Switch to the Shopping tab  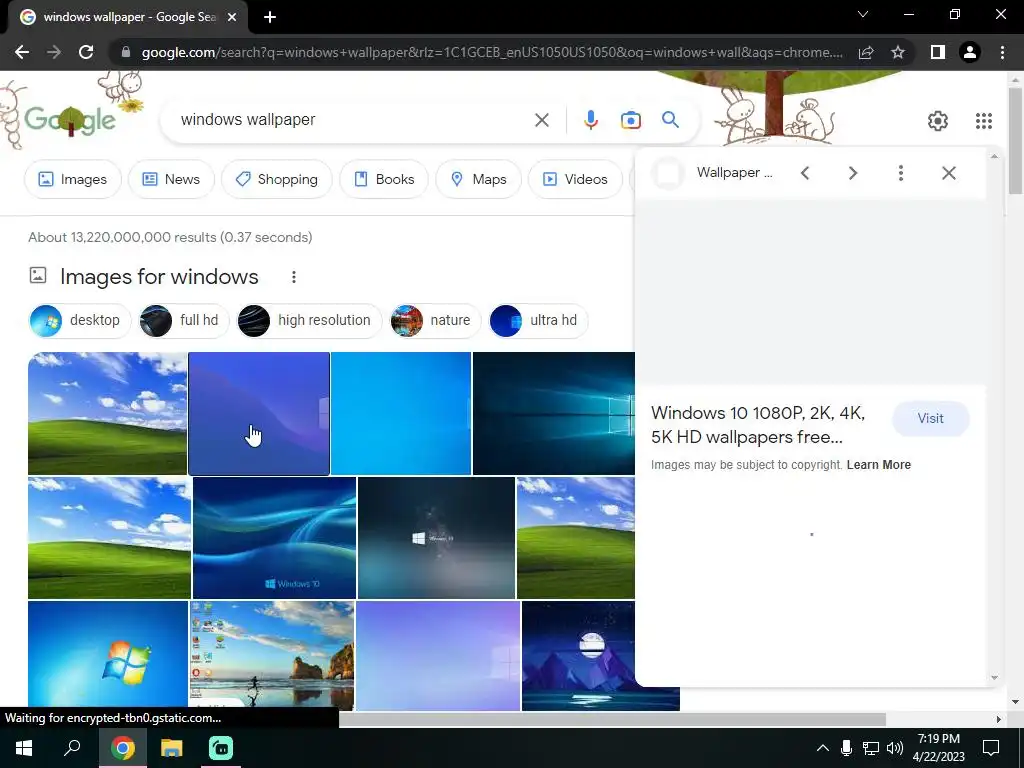point(277,179)
